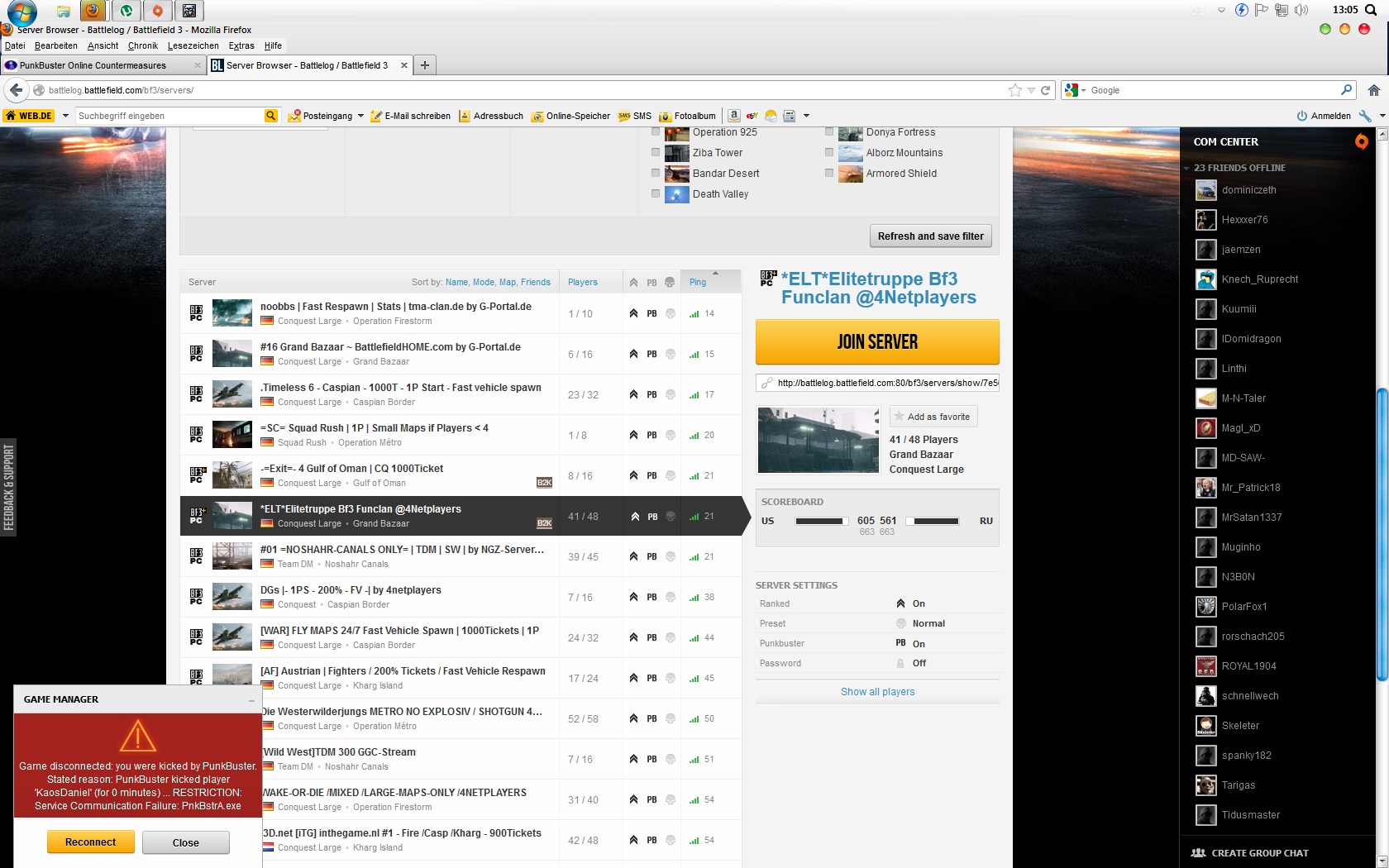
Task: Open E-Mail schreiben in the toolbar
Action: (x=410, y=116)
